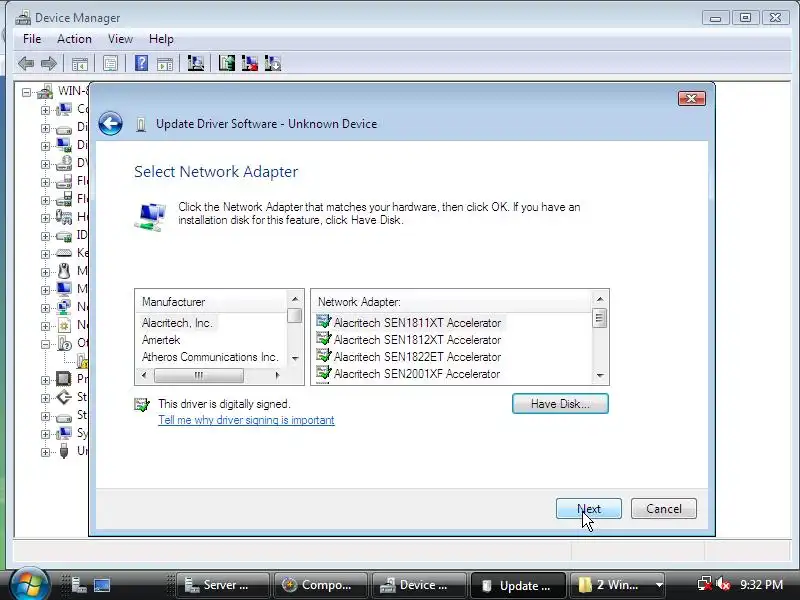Collapse the root WIN- computer node
The image size is (800, 600).
(27, 92)
